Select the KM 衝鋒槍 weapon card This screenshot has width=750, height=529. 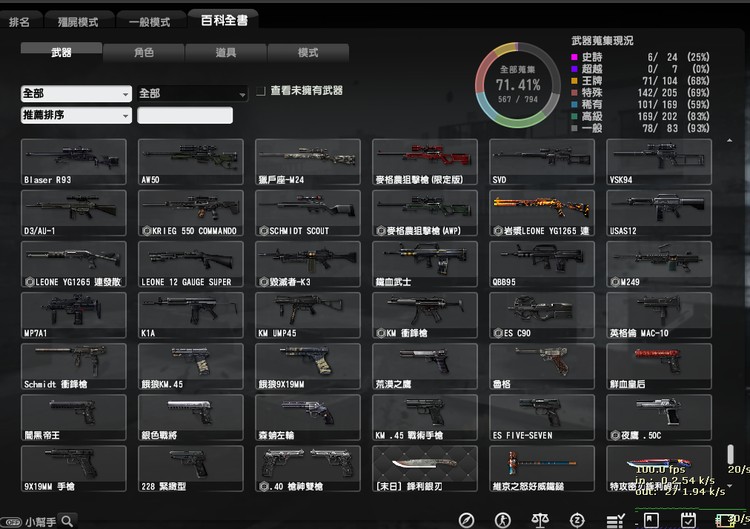point(425,315)
